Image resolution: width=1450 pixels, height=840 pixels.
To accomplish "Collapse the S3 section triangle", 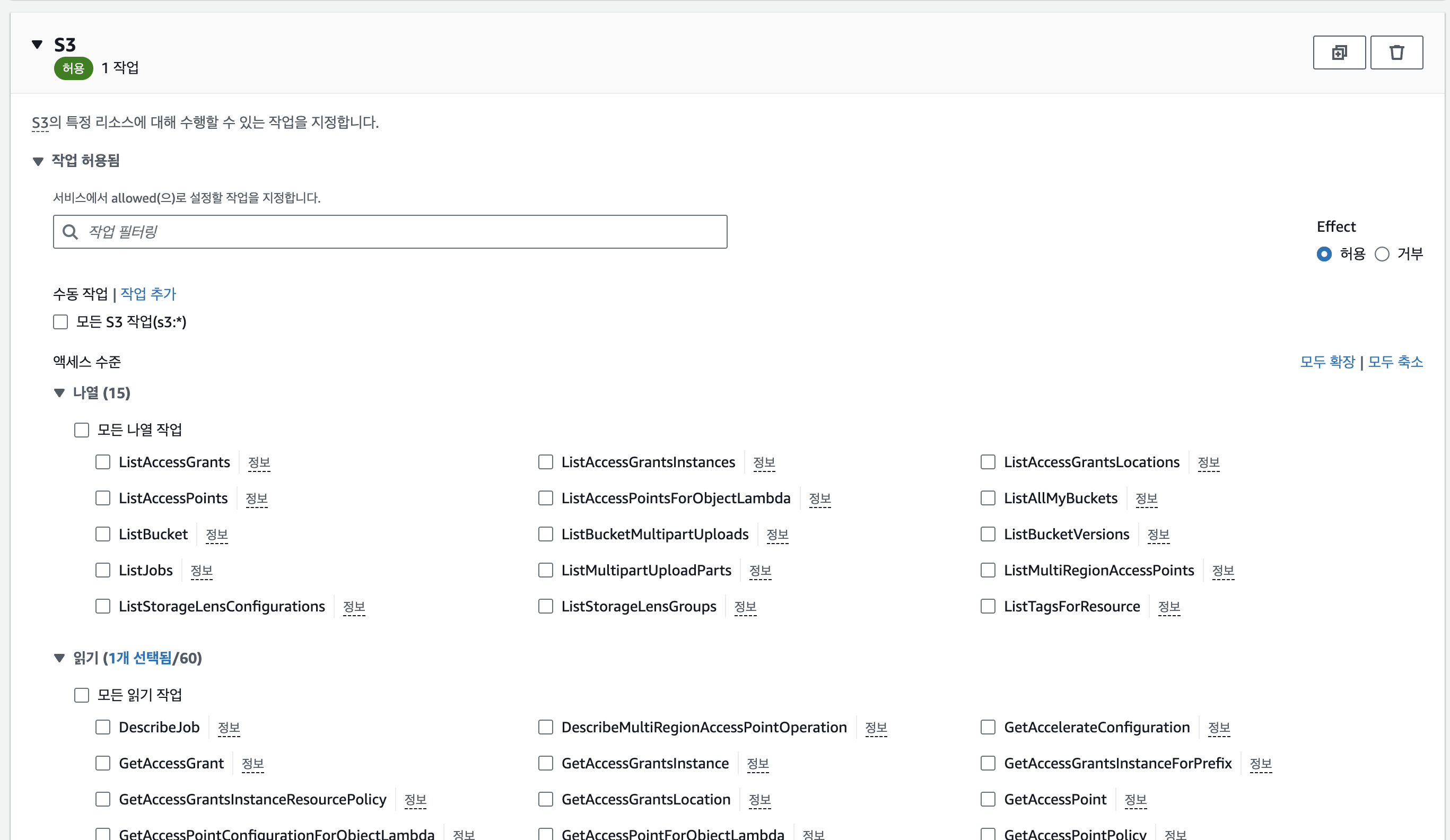I will pyautogui.click(x=38, y=45).
